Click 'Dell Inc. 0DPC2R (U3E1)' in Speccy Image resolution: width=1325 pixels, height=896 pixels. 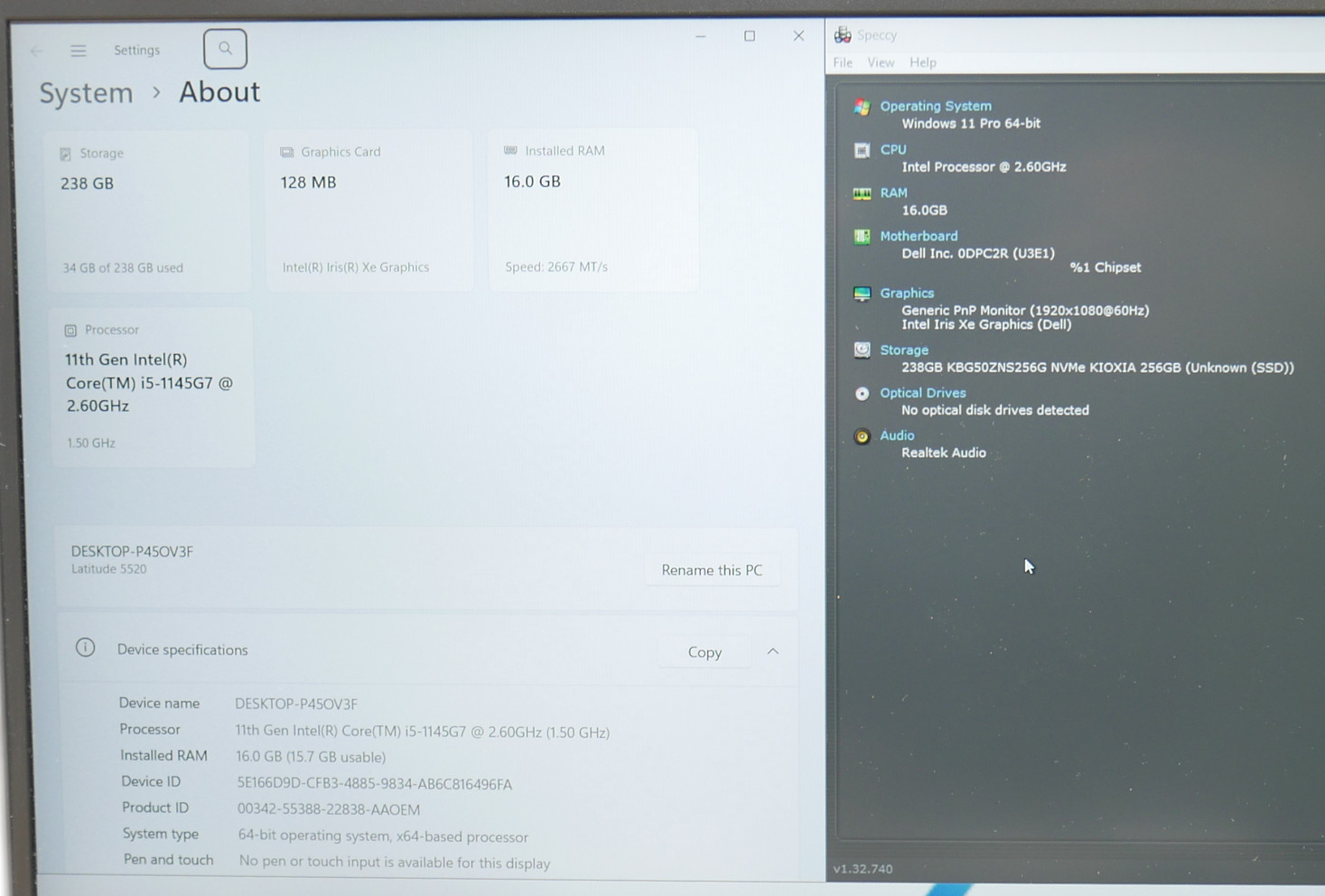(978, 254)
